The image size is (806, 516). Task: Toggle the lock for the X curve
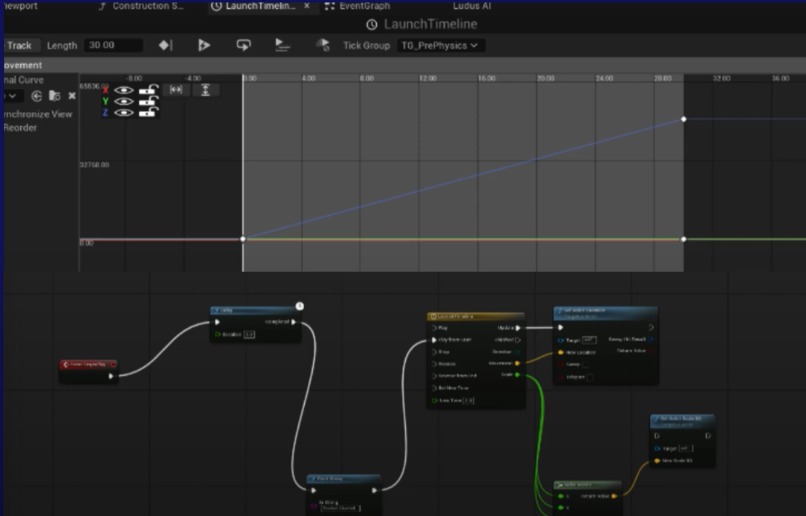pyautogui.click(x=148, y=89)
